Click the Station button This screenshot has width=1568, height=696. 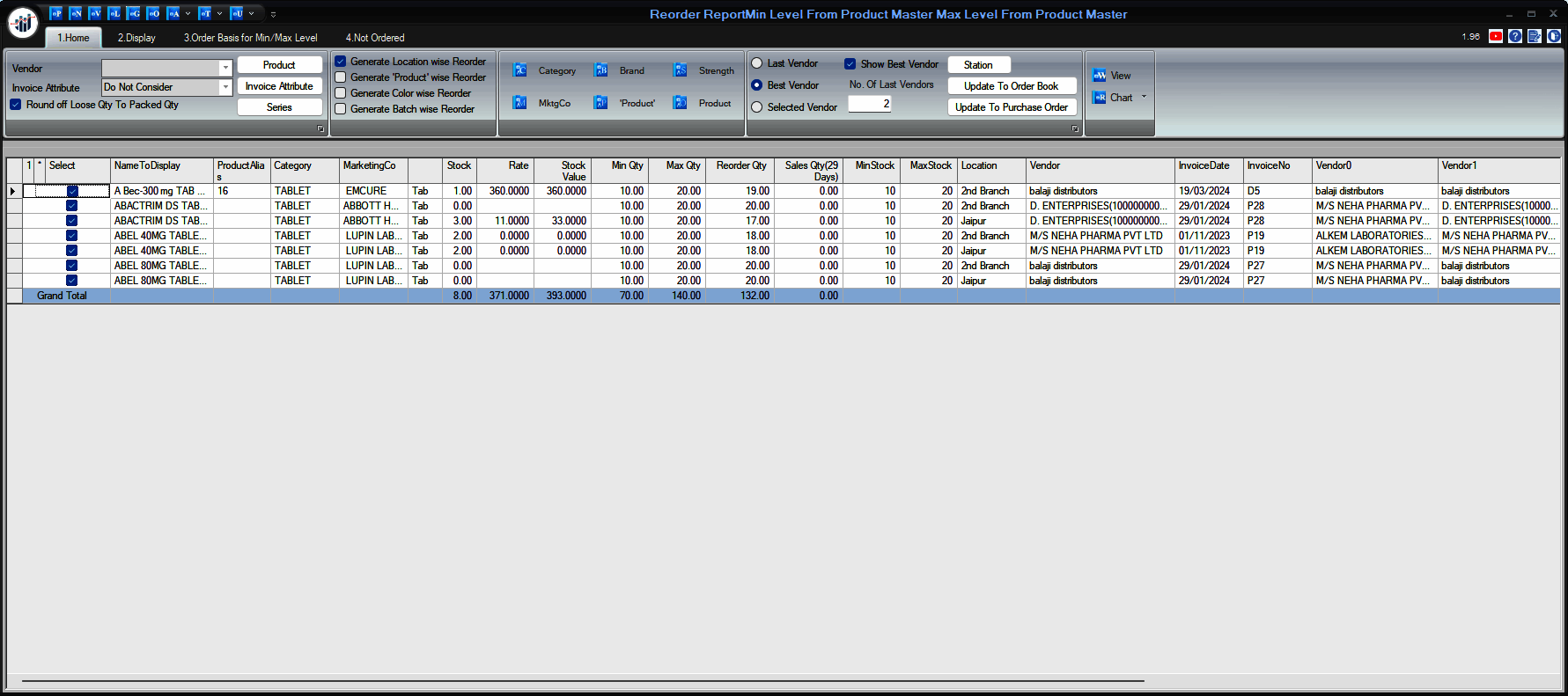tap(978, 65)
